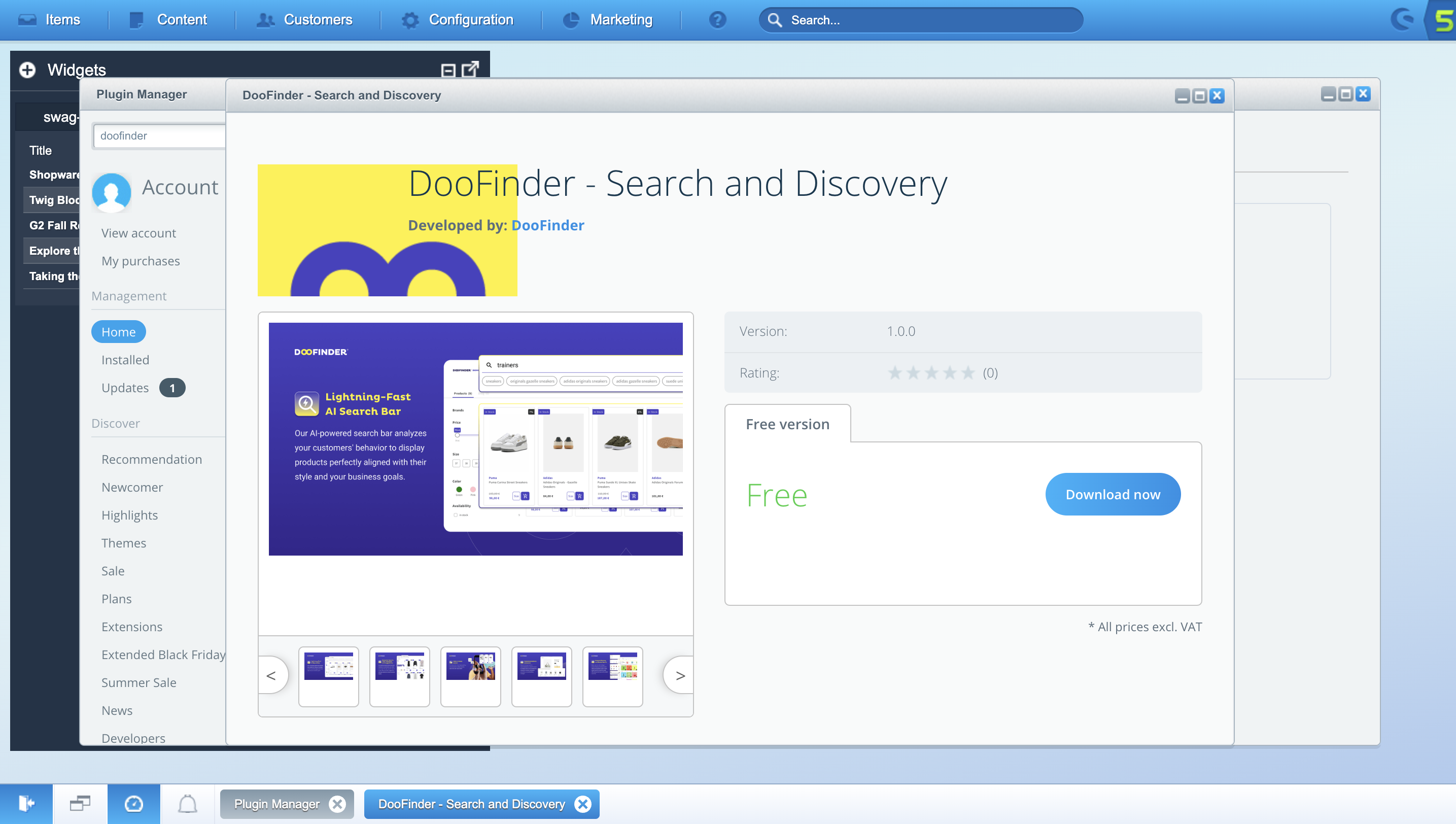Maximize the DooFinder window
This screenshot has height=824, width=1456.
(x=1199, y=95)
